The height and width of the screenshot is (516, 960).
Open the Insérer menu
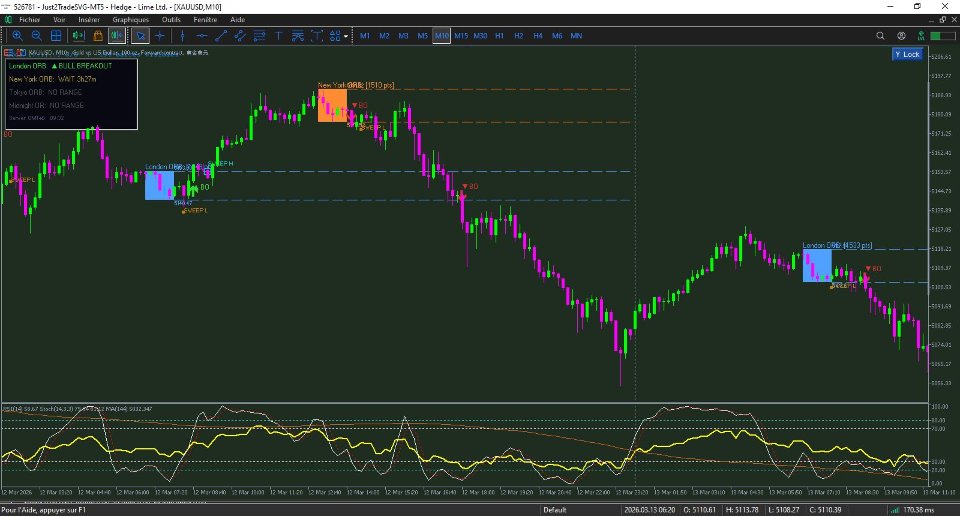[89, 20]
